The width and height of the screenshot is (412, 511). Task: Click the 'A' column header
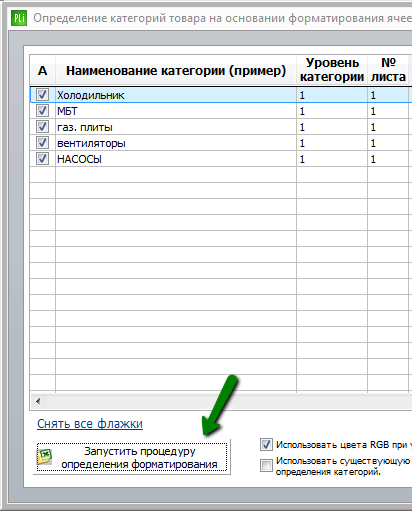pos(42,70)
